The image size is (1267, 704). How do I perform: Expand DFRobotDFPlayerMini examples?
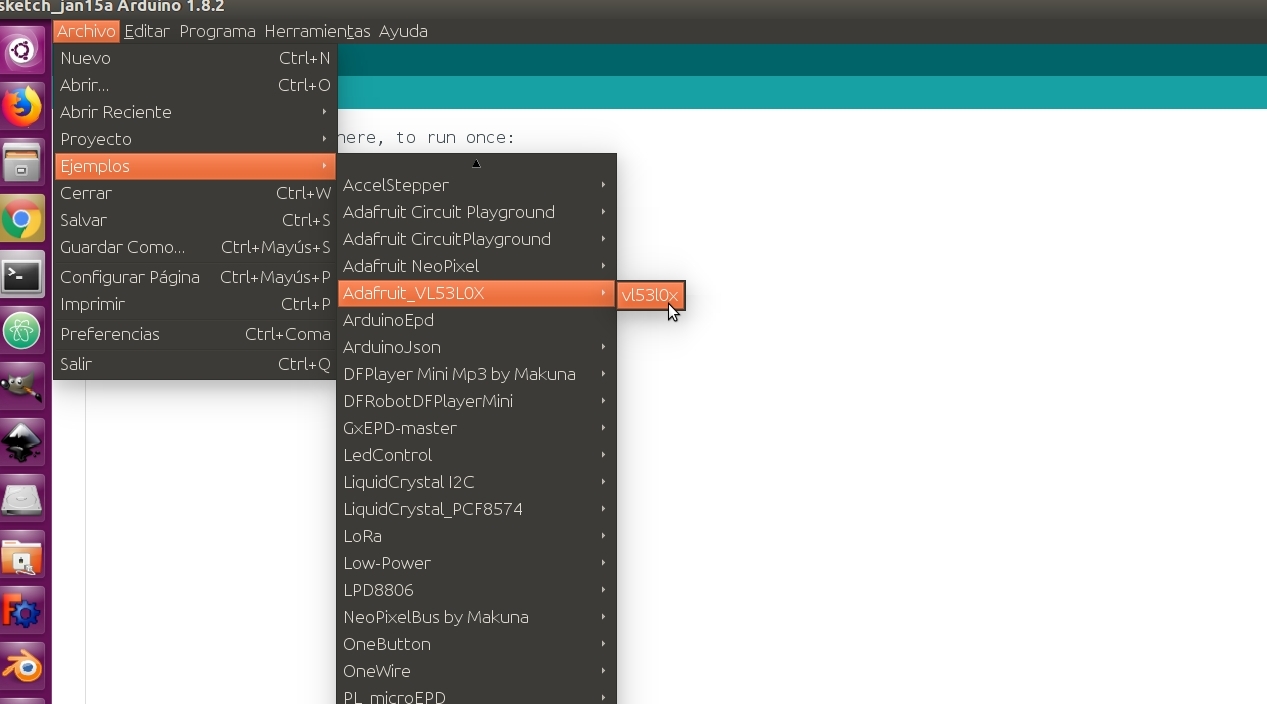(476, 401)
